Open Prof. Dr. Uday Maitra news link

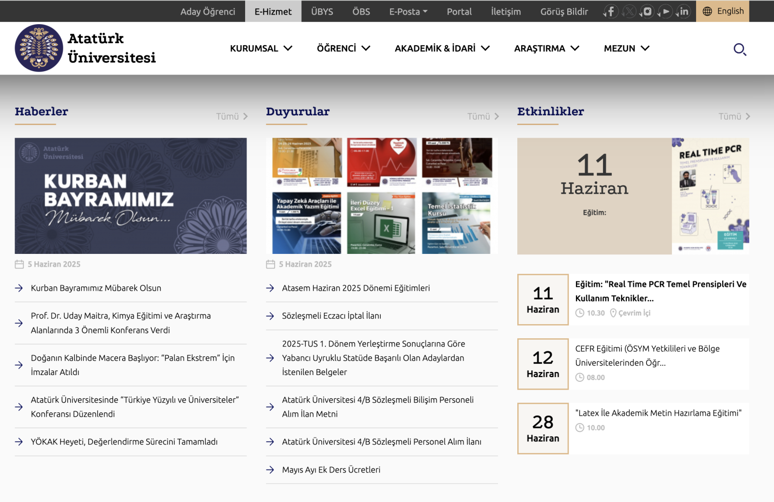click(121, 323)
